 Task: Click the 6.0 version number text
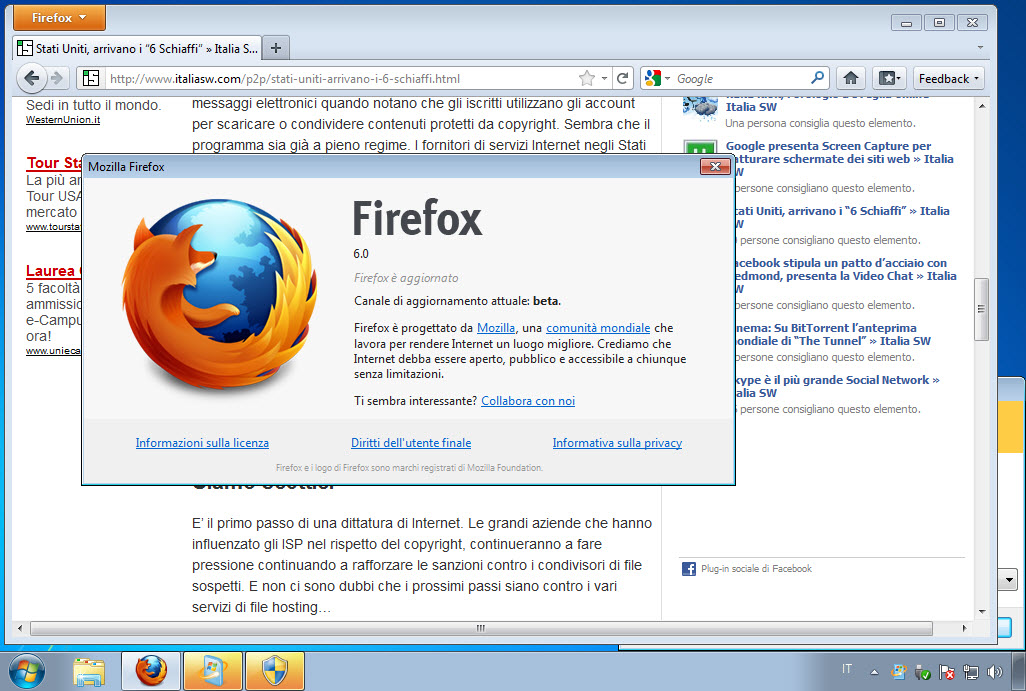(361, 254)
